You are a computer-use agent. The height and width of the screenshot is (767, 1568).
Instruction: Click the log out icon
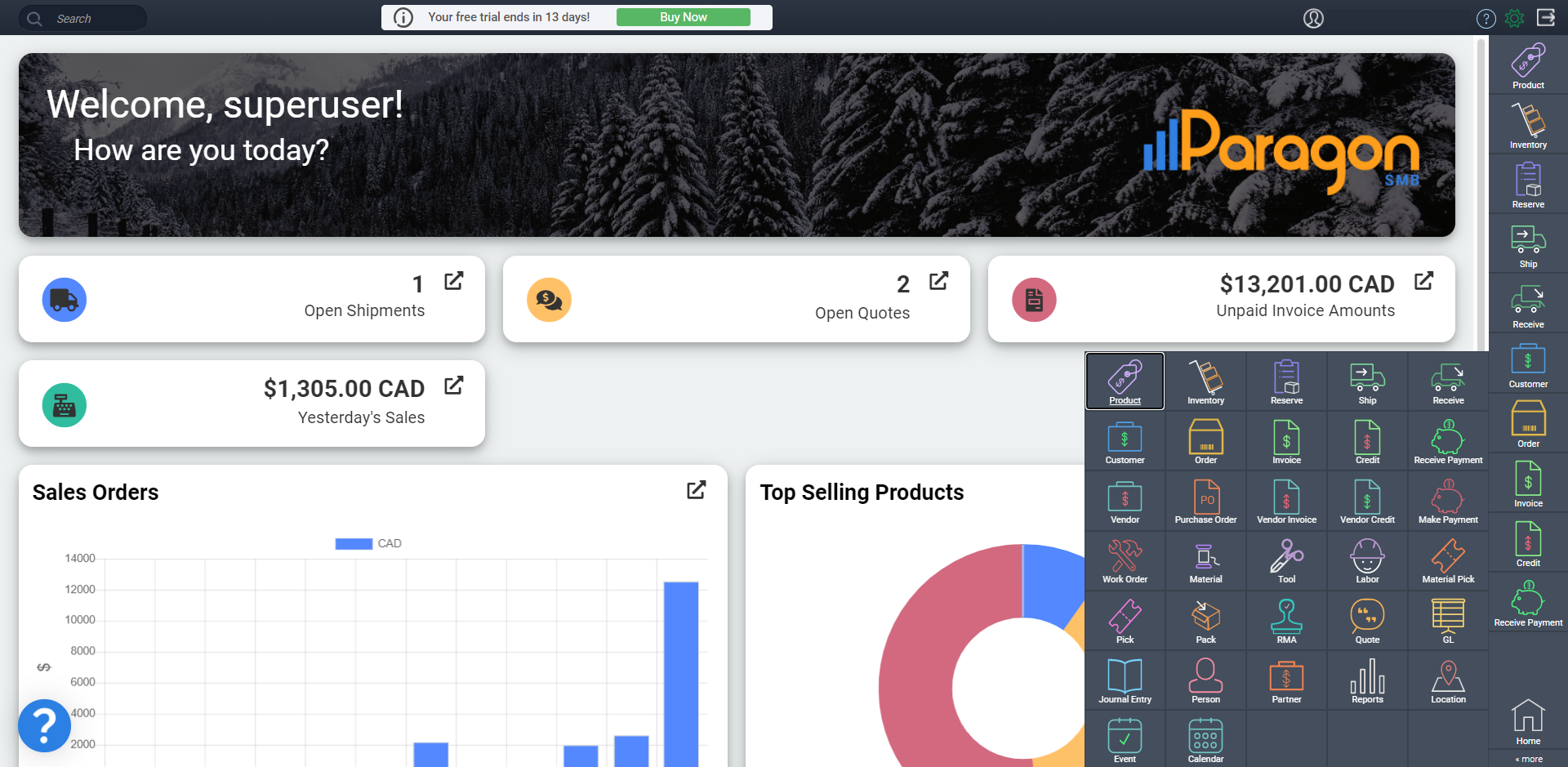pyautogui.click(x=1545, y=17)
